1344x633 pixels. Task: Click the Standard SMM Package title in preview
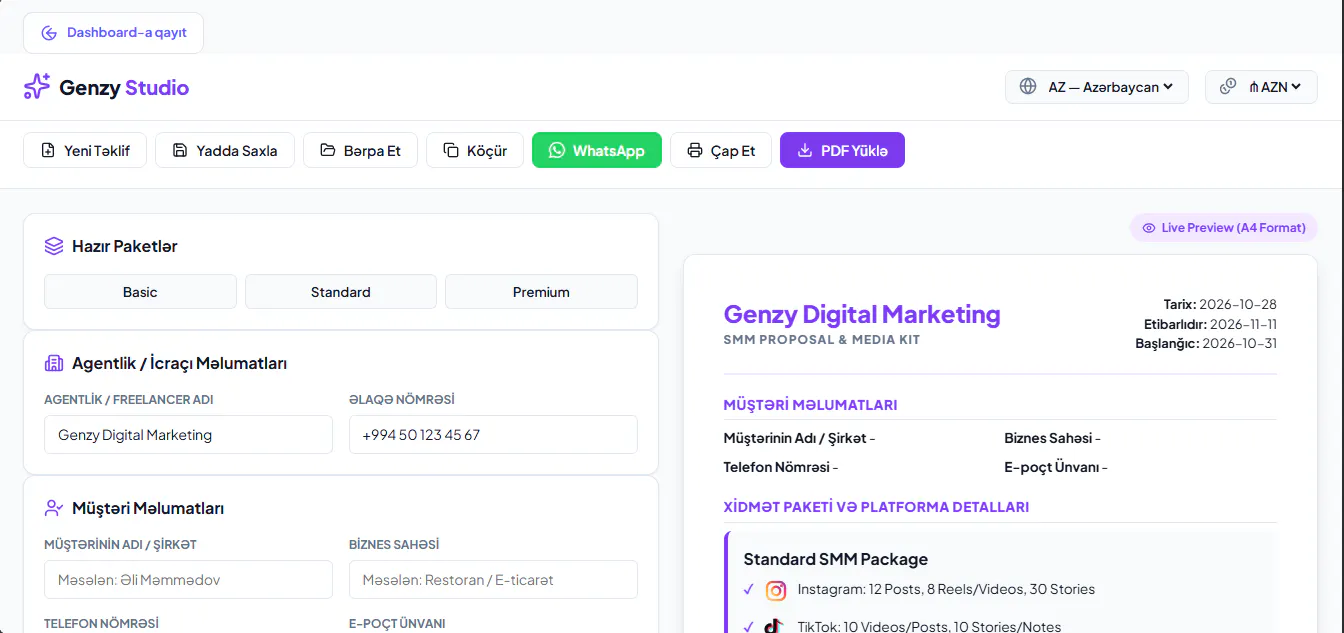836,559
